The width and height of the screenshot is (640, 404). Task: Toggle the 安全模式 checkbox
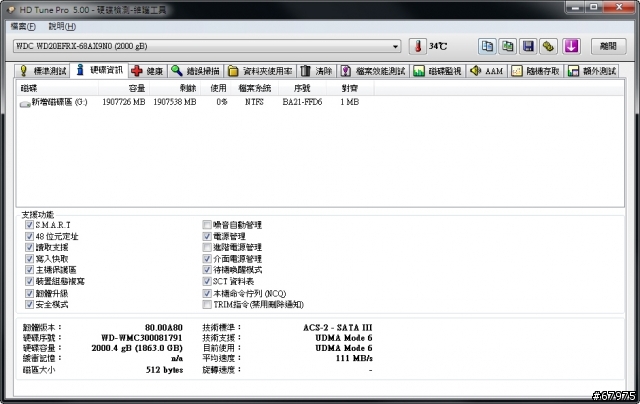[29, 304]
